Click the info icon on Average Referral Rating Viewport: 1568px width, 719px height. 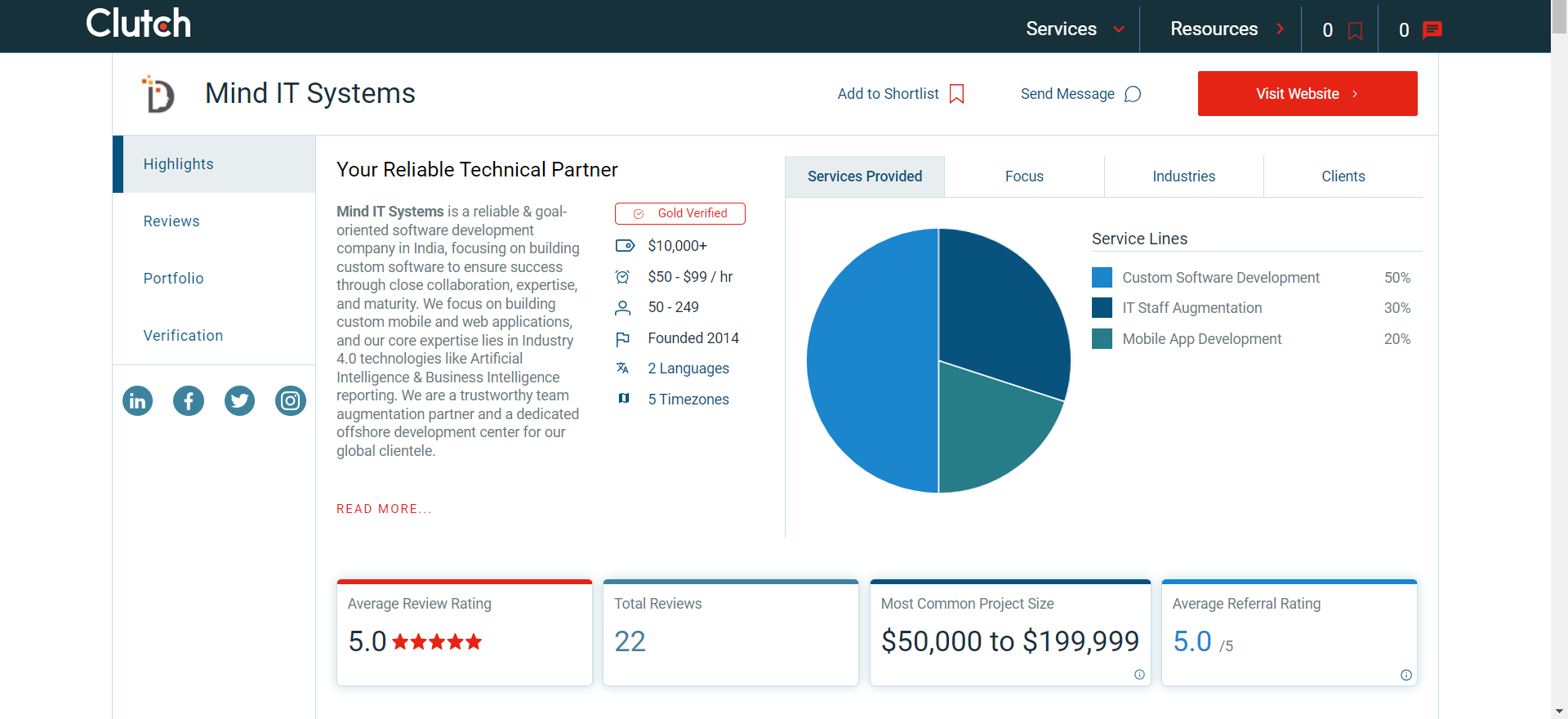1405,675
